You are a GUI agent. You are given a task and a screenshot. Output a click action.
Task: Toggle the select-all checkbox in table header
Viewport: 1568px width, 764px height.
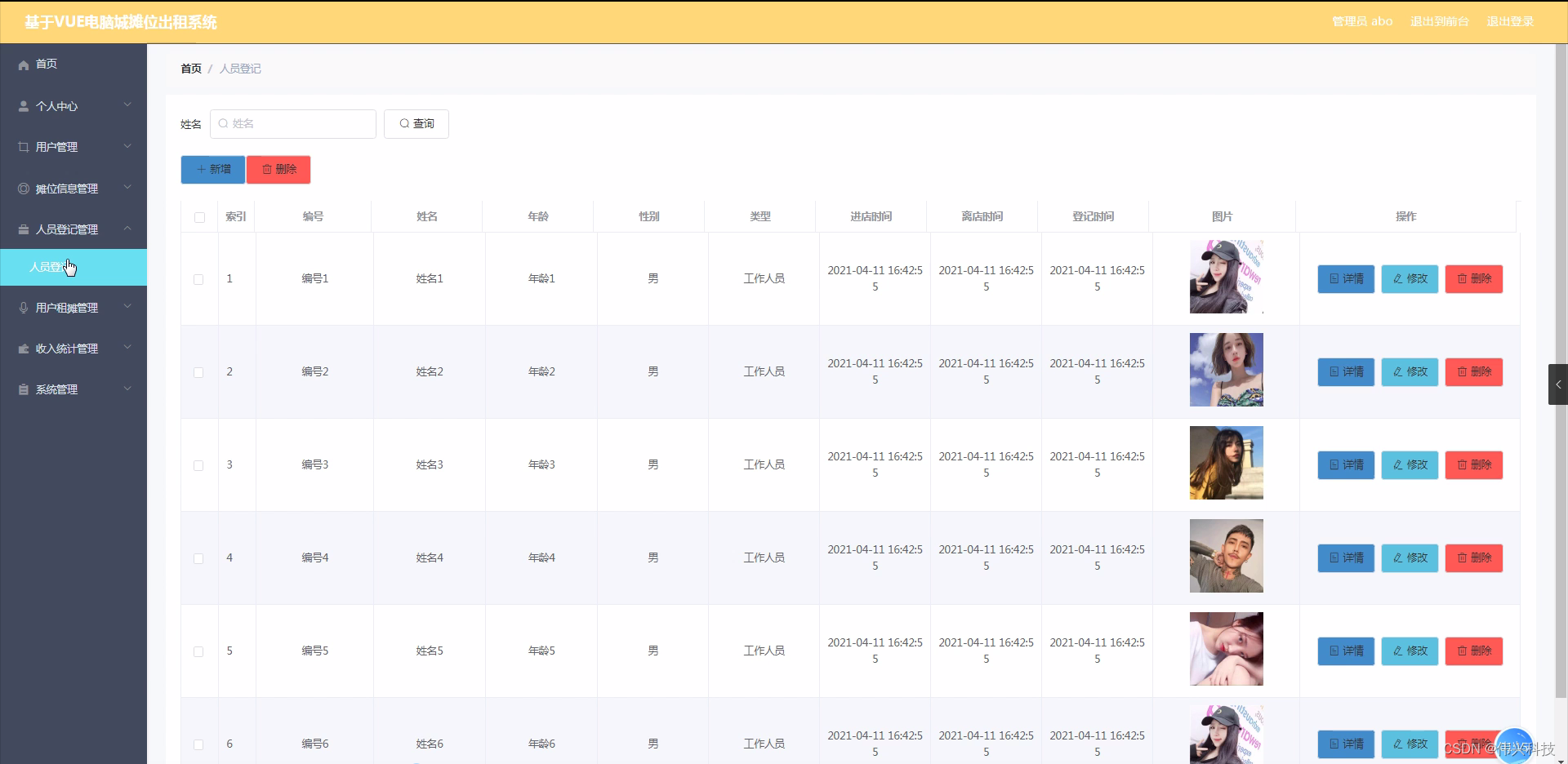(x=198, y=218)
